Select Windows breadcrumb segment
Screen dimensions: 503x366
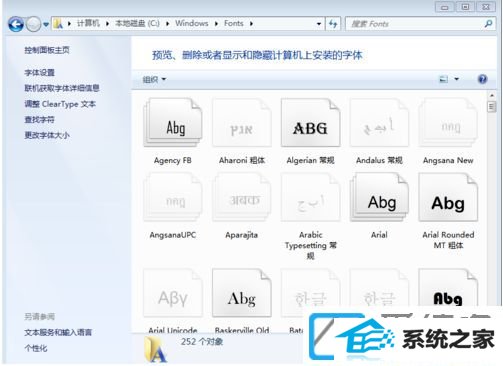(x=192, y=23)
